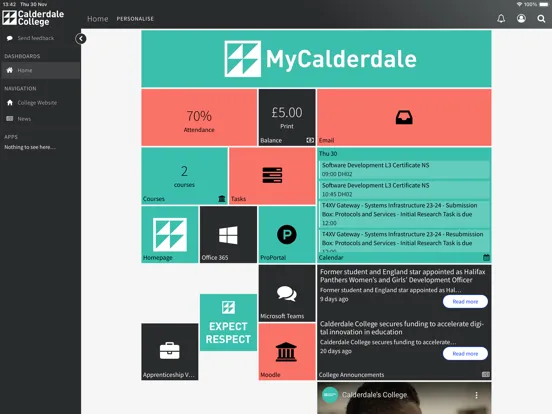Open the 70% Attendance tile
The height and width of the screenshot is (414, 552).
(x=199, y=117)
